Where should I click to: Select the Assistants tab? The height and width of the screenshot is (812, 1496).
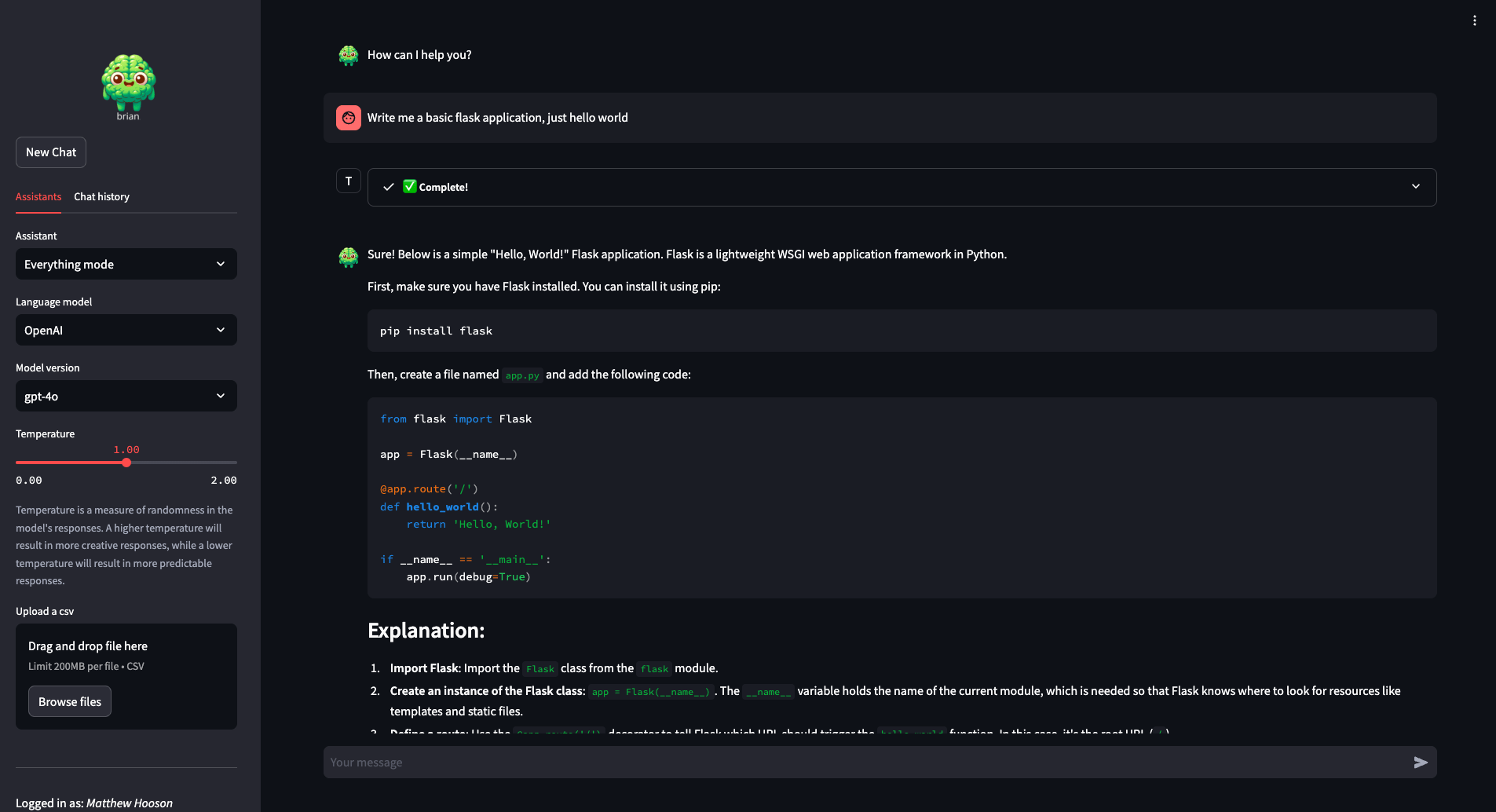pyautogui.click(x=38, y=196)
